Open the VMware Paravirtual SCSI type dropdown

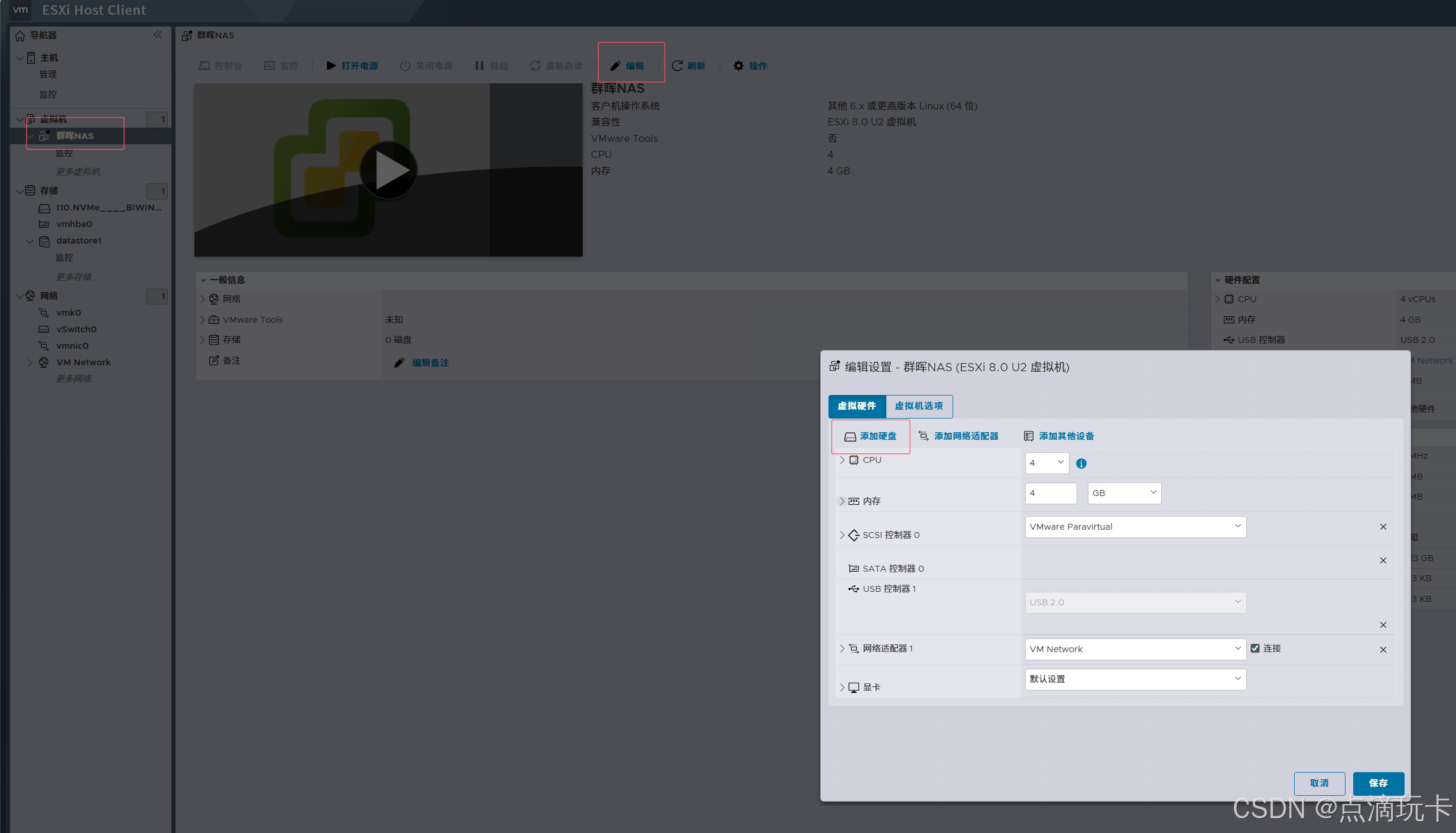1135,527
